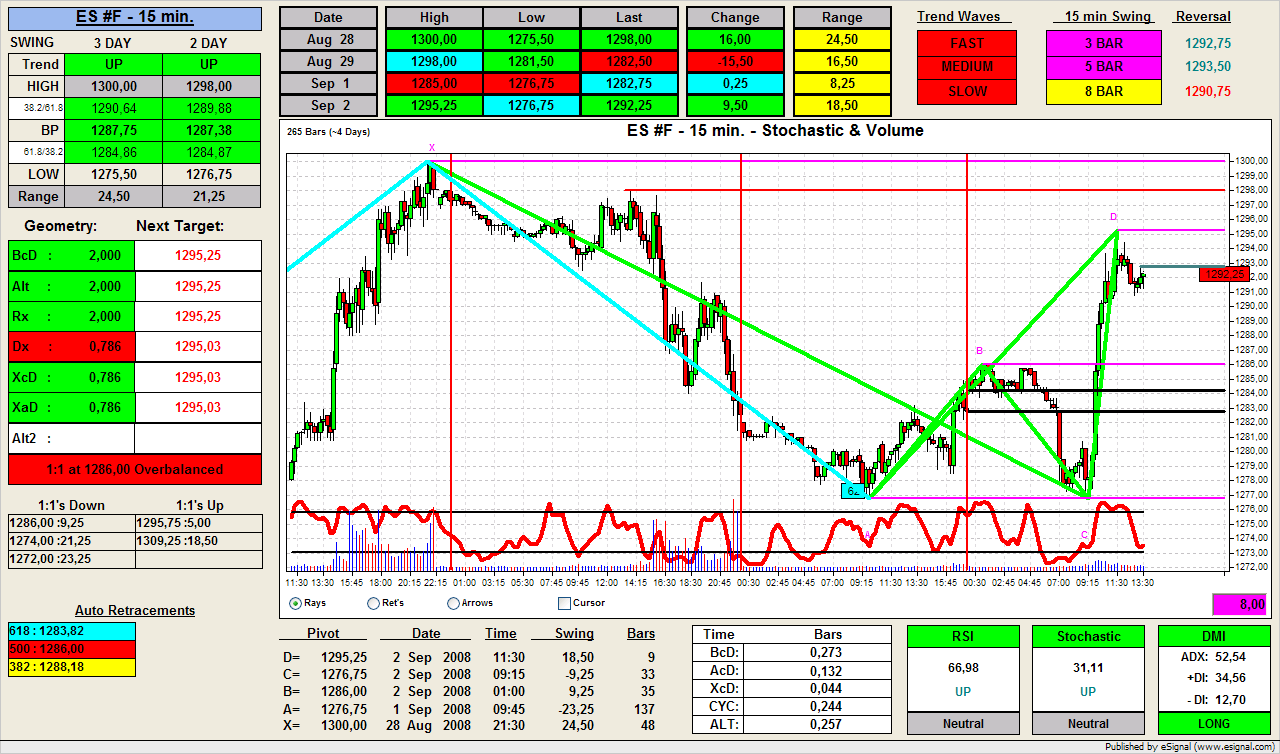This screenshot has height=754, width=1280.
Task: Click the X pivot marker on the chart
Action: (x=431, y=148)
